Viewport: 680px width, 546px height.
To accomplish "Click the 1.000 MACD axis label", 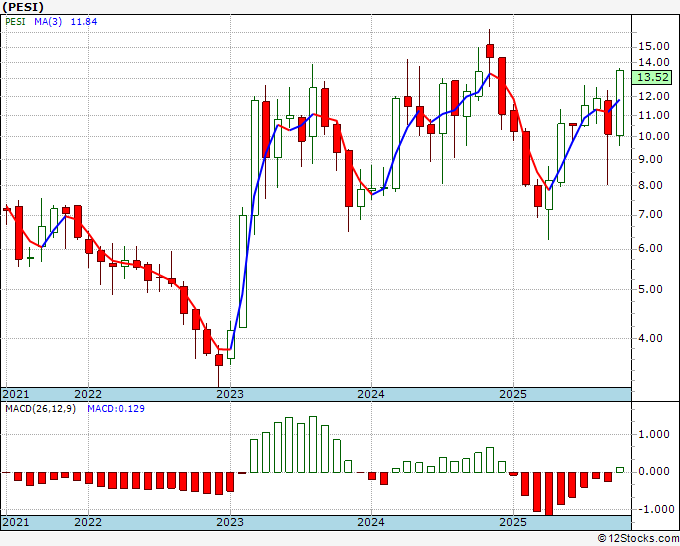I will (653, 434).
